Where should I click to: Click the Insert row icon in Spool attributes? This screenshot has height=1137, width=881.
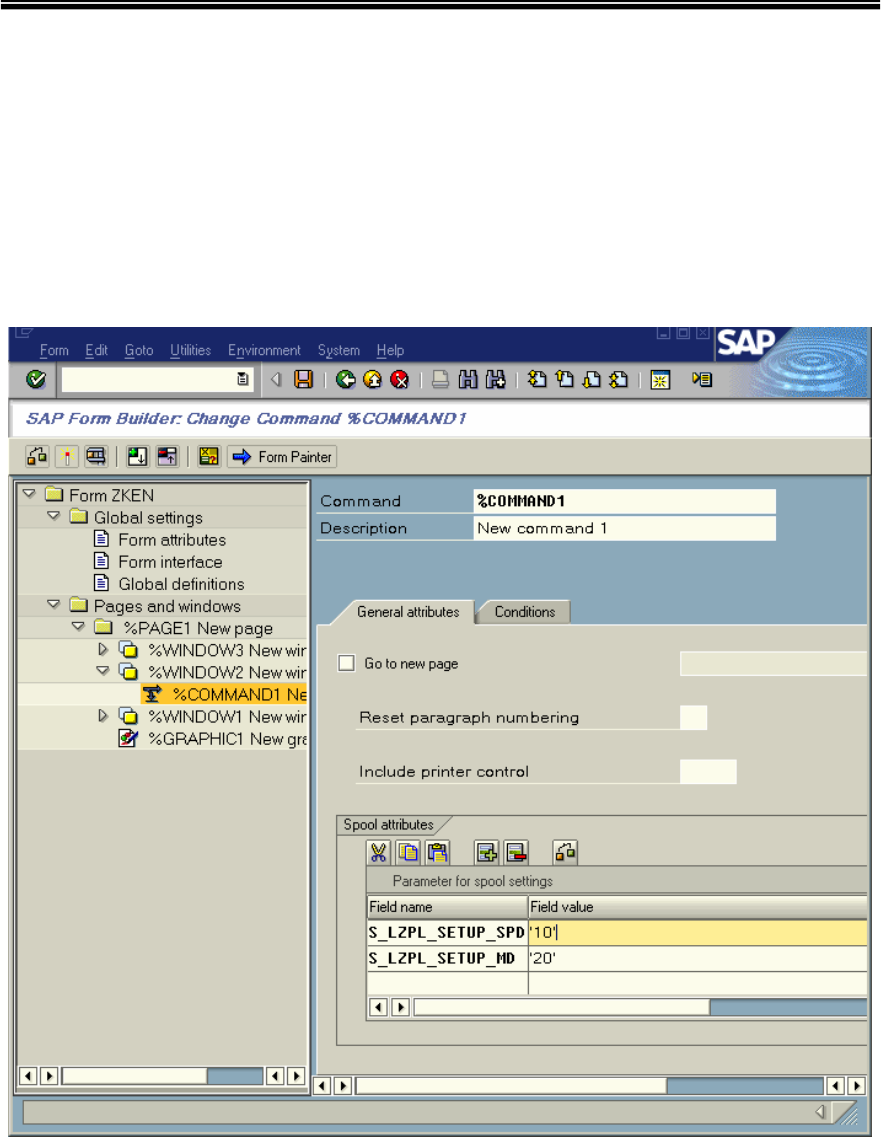pos(485,852)
